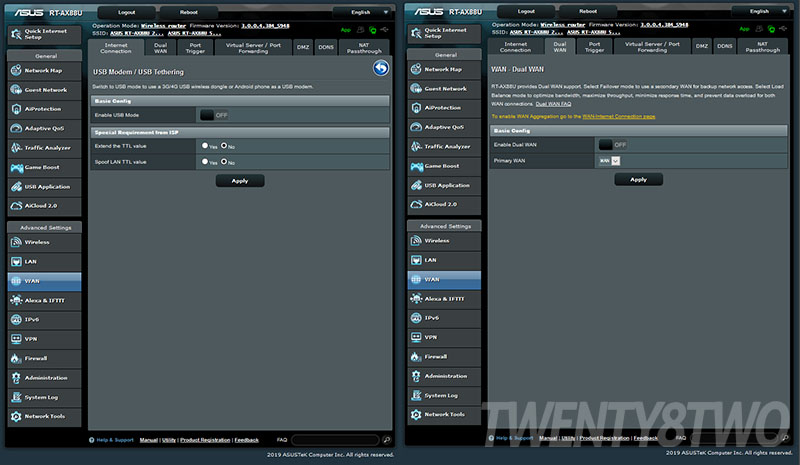
Task: Open Guest Network icon in left window
Action: pyautogui.click(x=16, y=90)
